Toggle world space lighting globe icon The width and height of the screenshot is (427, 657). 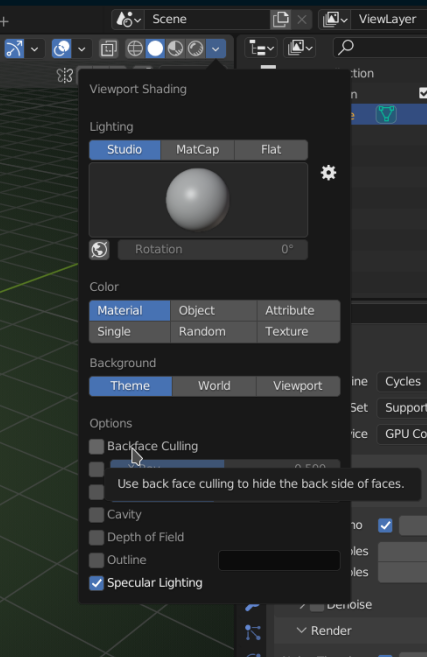tap(99, 250)
